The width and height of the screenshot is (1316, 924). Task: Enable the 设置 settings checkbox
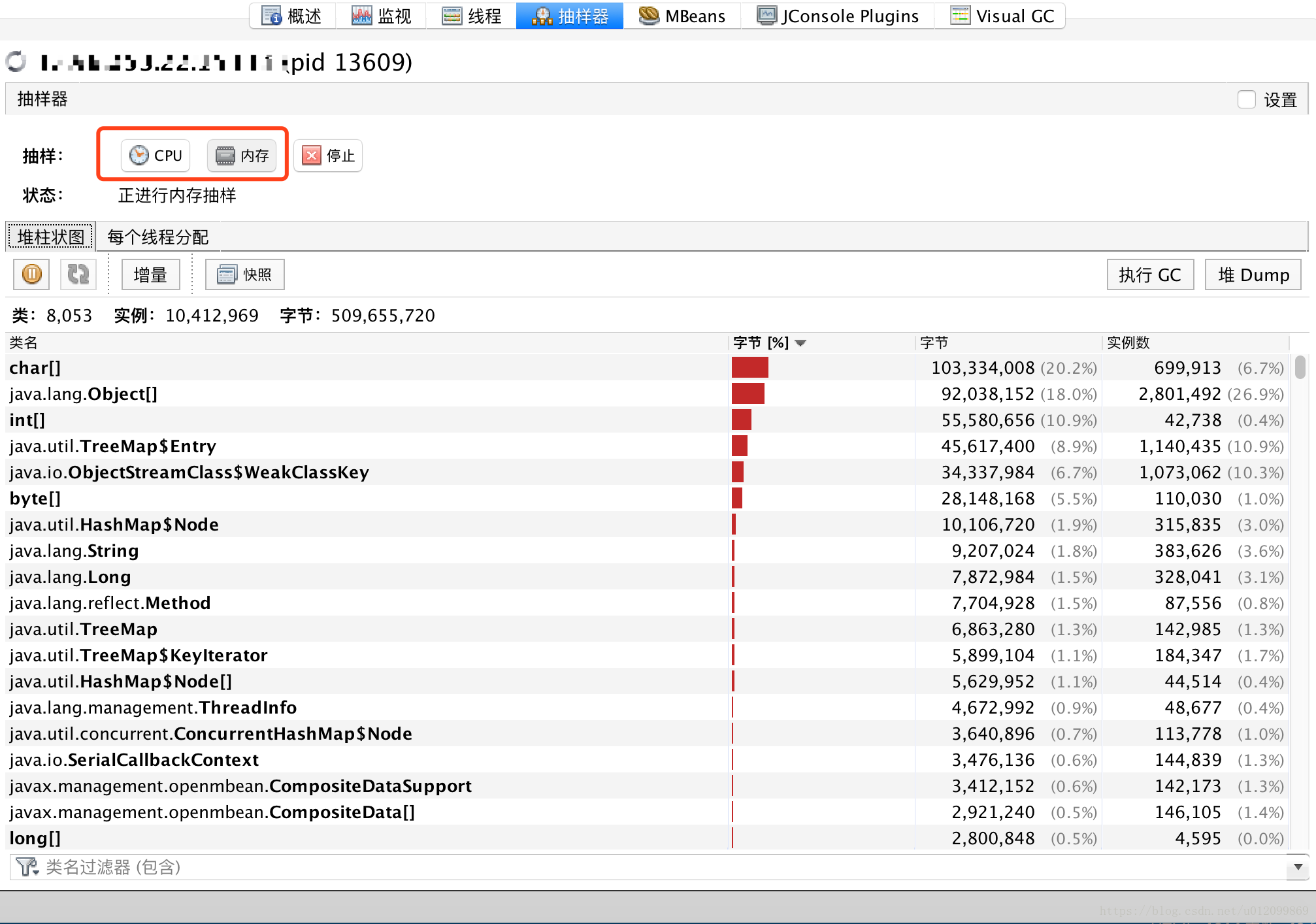(x=1247, y=99)
